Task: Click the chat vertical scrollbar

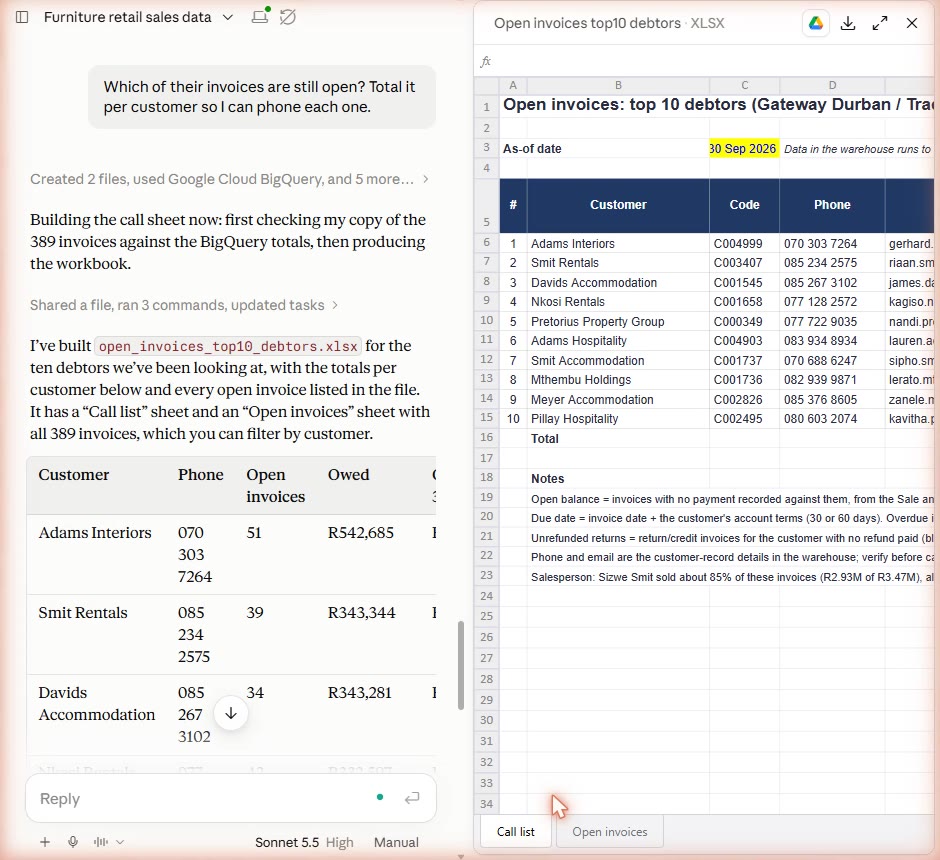Action: [460, 665]
